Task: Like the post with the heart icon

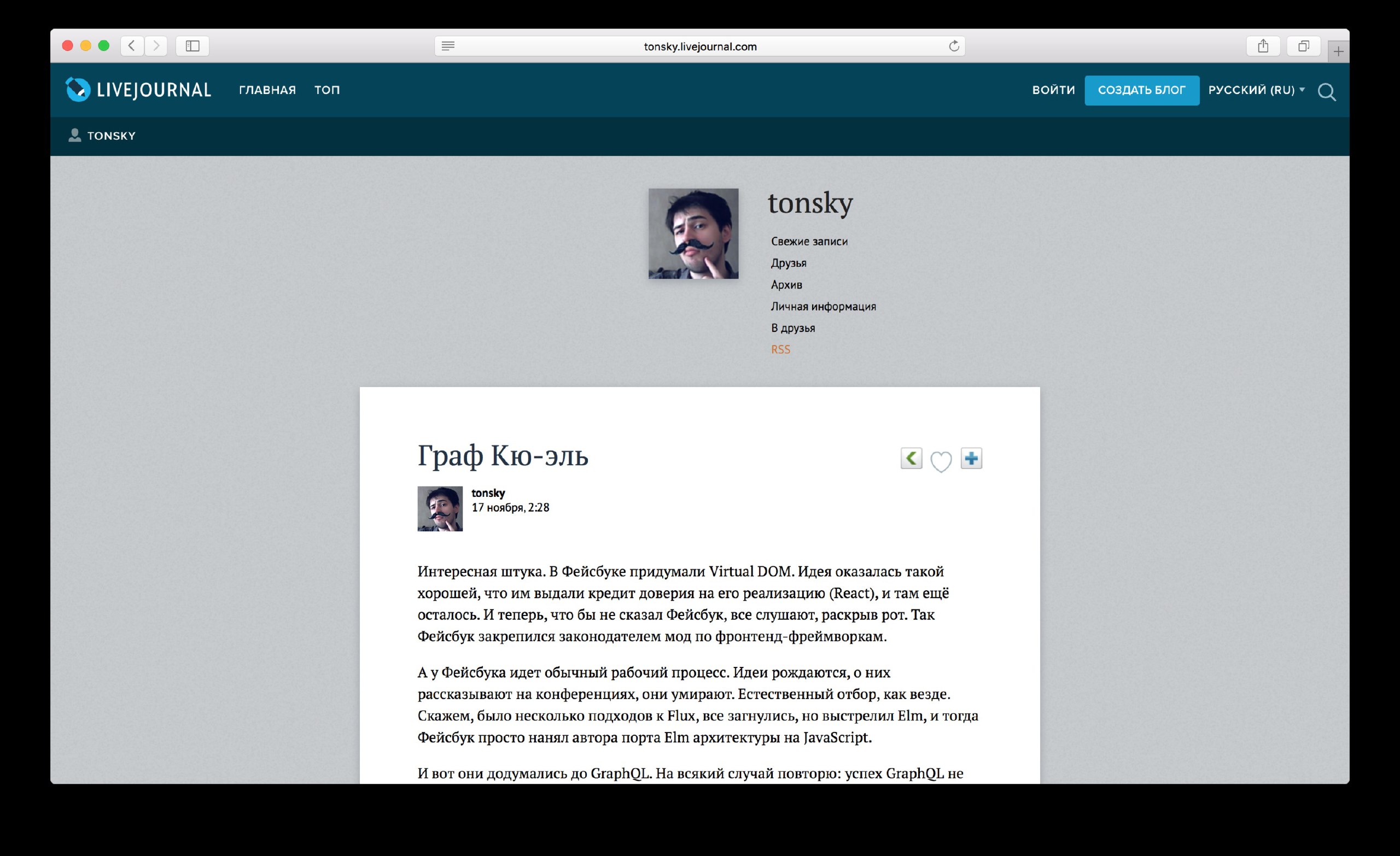Action: point(941,461)
